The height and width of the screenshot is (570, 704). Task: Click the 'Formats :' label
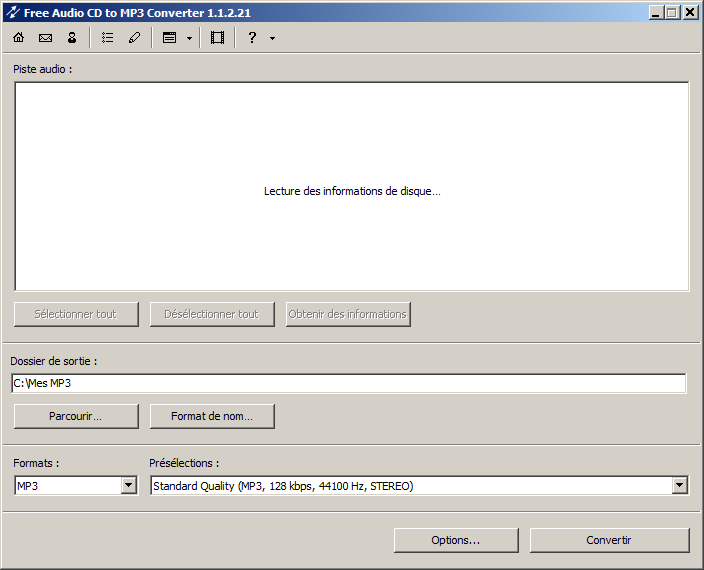coord(36,463)
